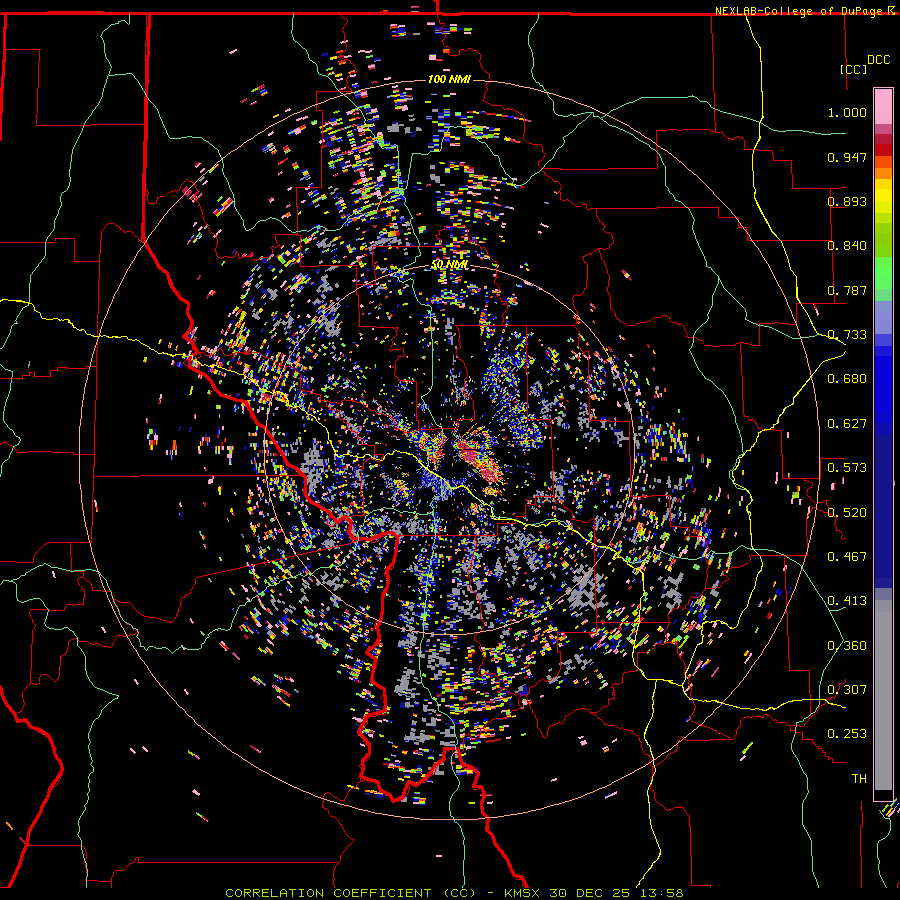Image resolution: width=900 pixels, height=900 pixels.
Task: Click the bright green color scale segment
Action: click(x=883, y=271)
